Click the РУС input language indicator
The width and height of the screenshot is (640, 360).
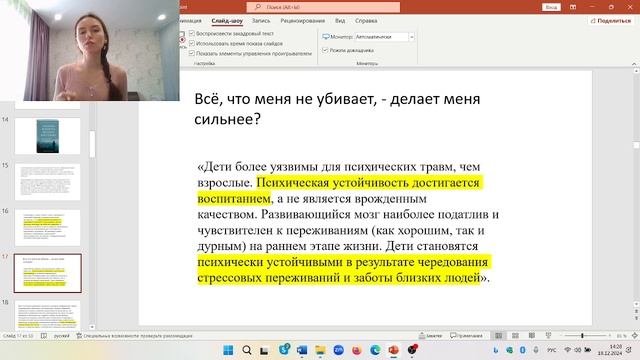click(551, 350)
